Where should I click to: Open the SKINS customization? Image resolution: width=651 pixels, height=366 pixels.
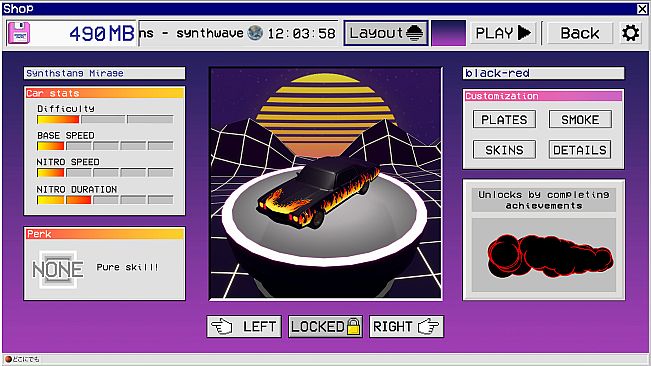click(x=504, y=150)
